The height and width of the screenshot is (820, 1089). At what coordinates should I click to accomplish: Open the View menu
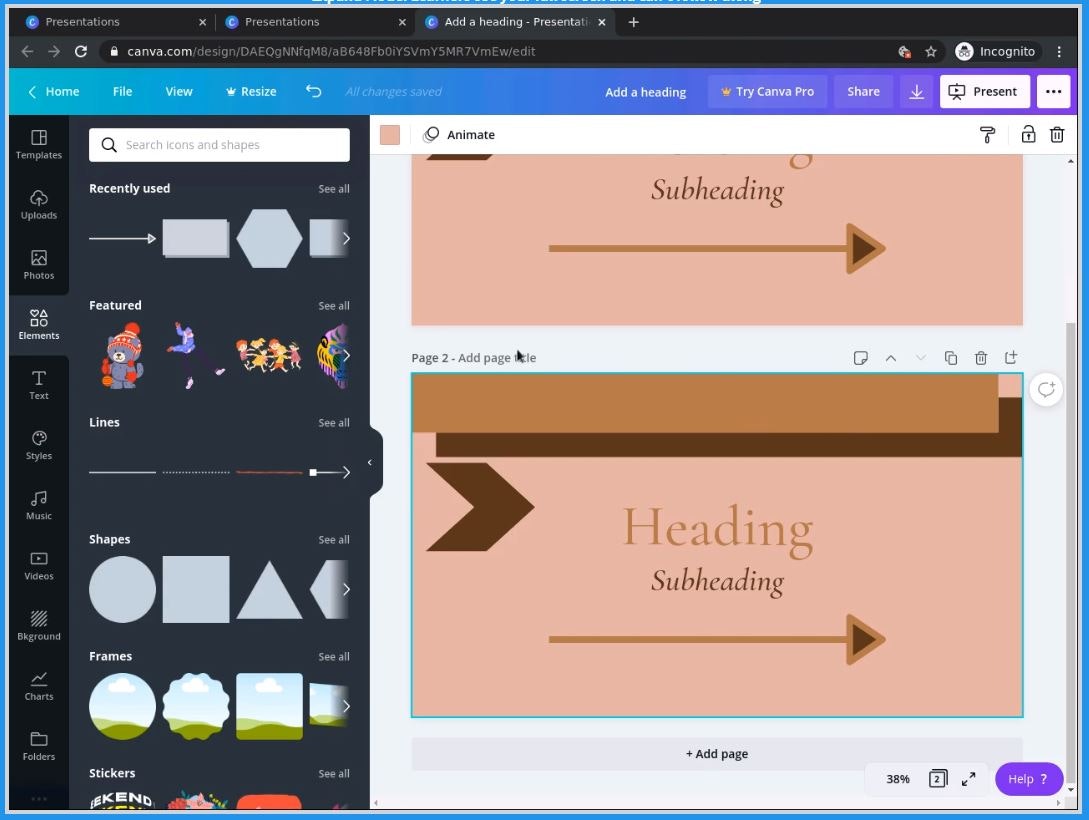178,92
